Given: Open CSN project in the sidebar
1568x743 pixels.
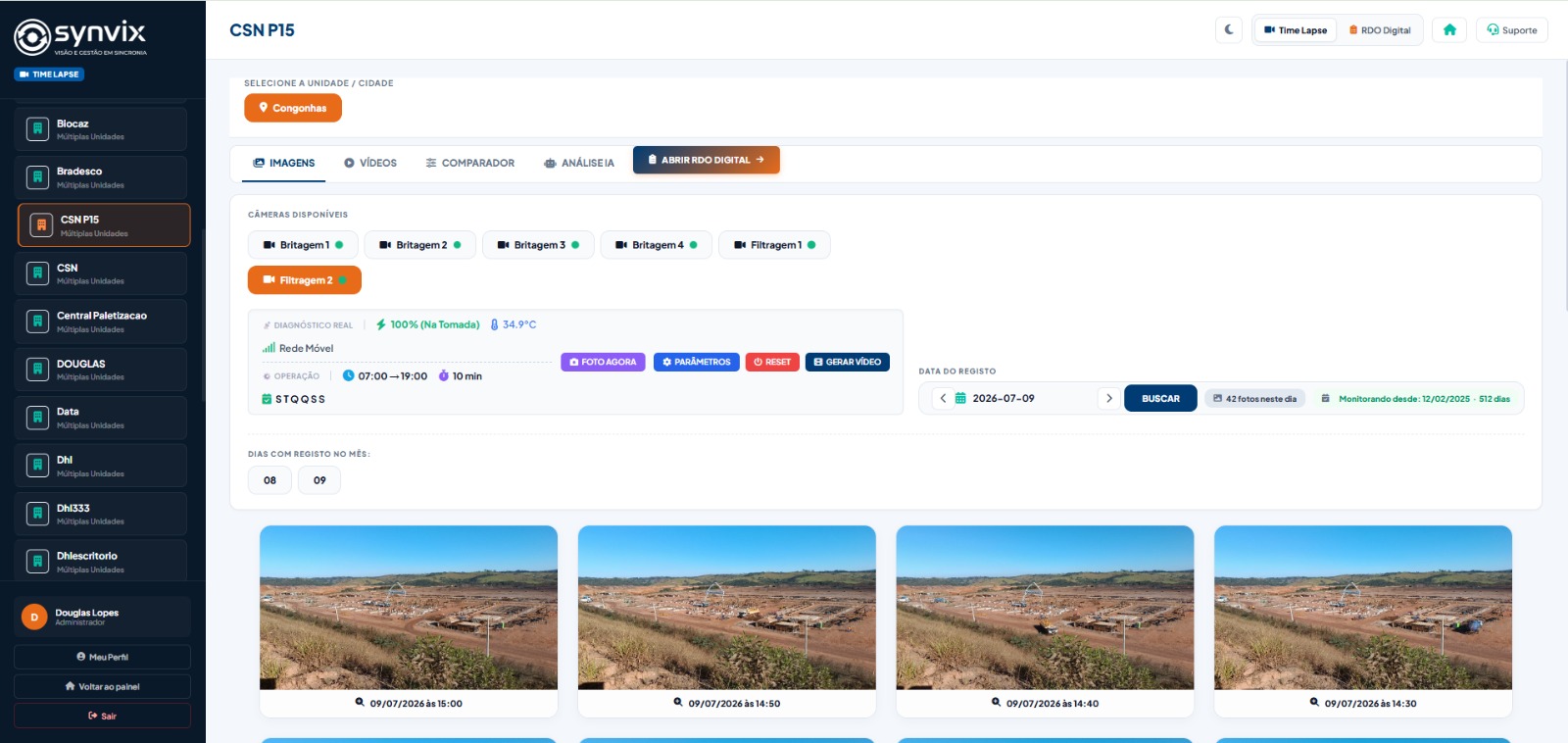Looking at the screenshot, I should point(102,273).
